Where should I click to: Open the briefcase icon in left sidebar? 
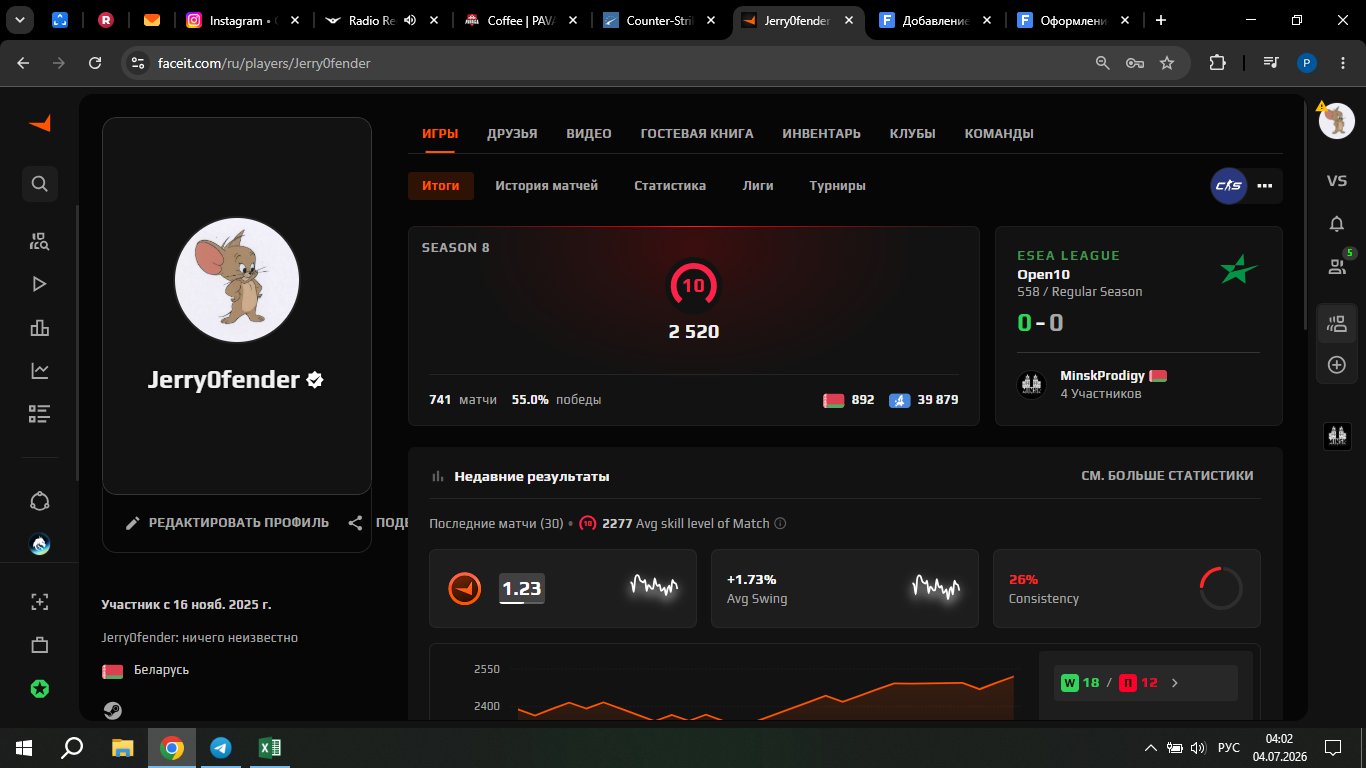coord(40,645)
